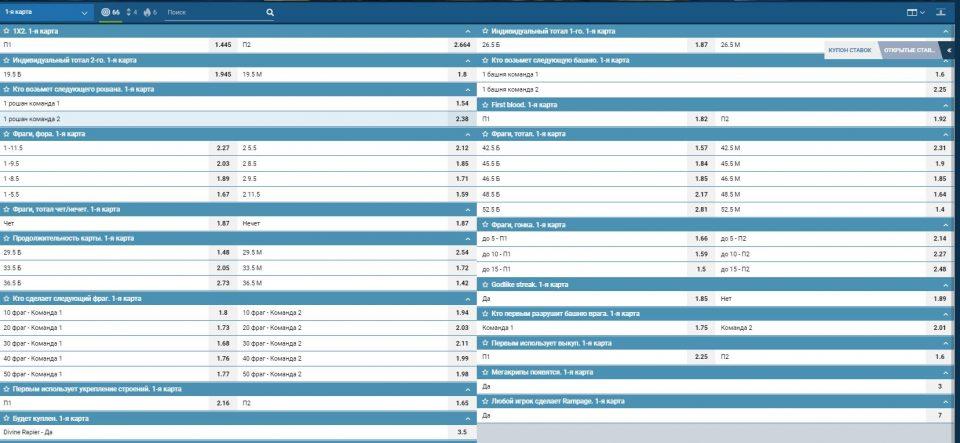Type in the Поиск search field
Viewport: 960px width, 443px height.
tap(215, 13)
